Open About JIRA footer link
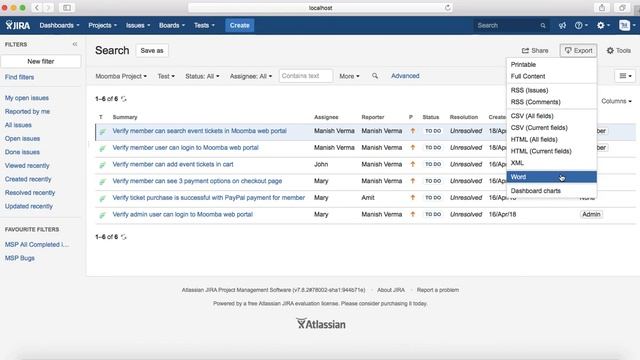640x360 pixels. 391,290
